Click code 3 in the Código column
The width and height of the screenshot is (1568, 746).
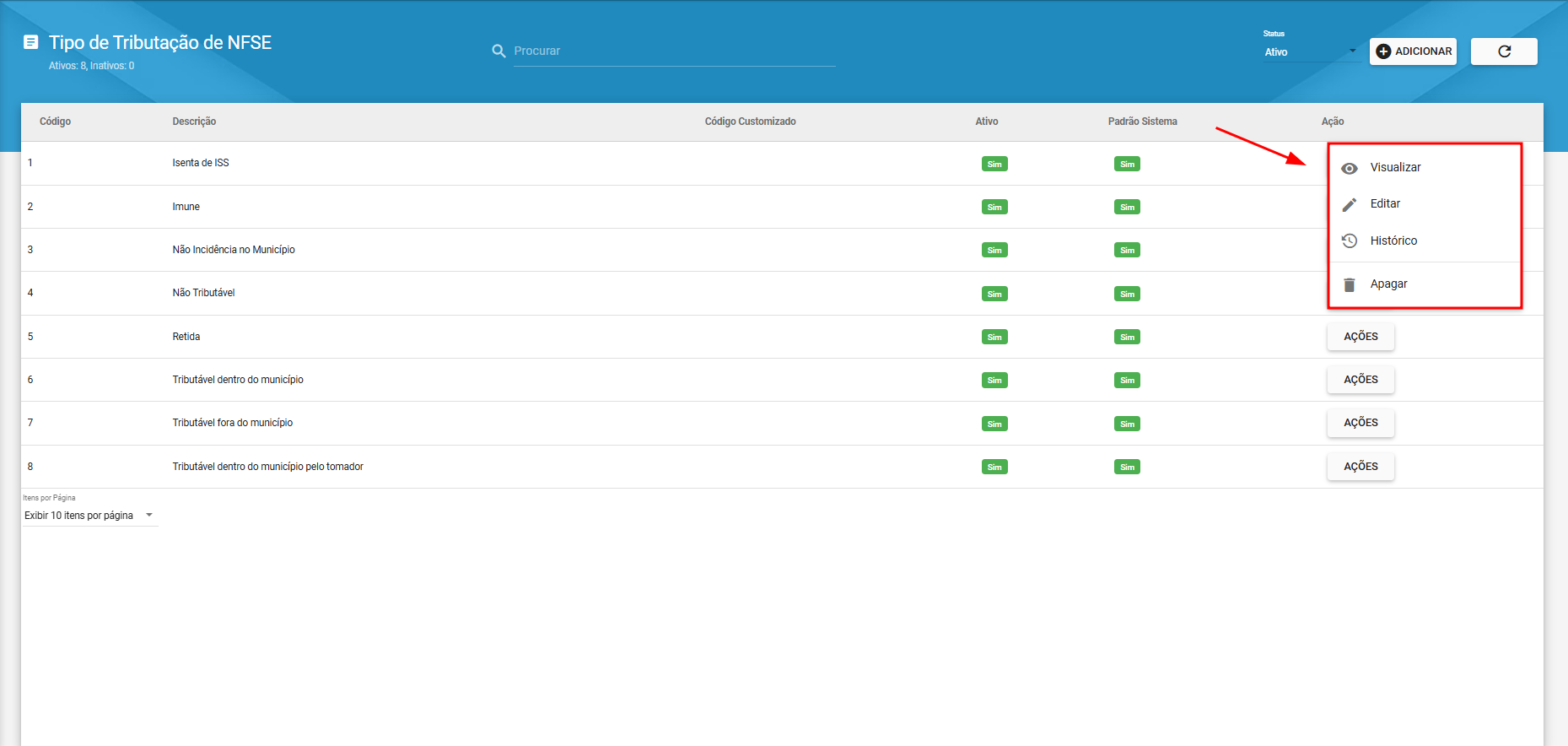pos(30,250)
